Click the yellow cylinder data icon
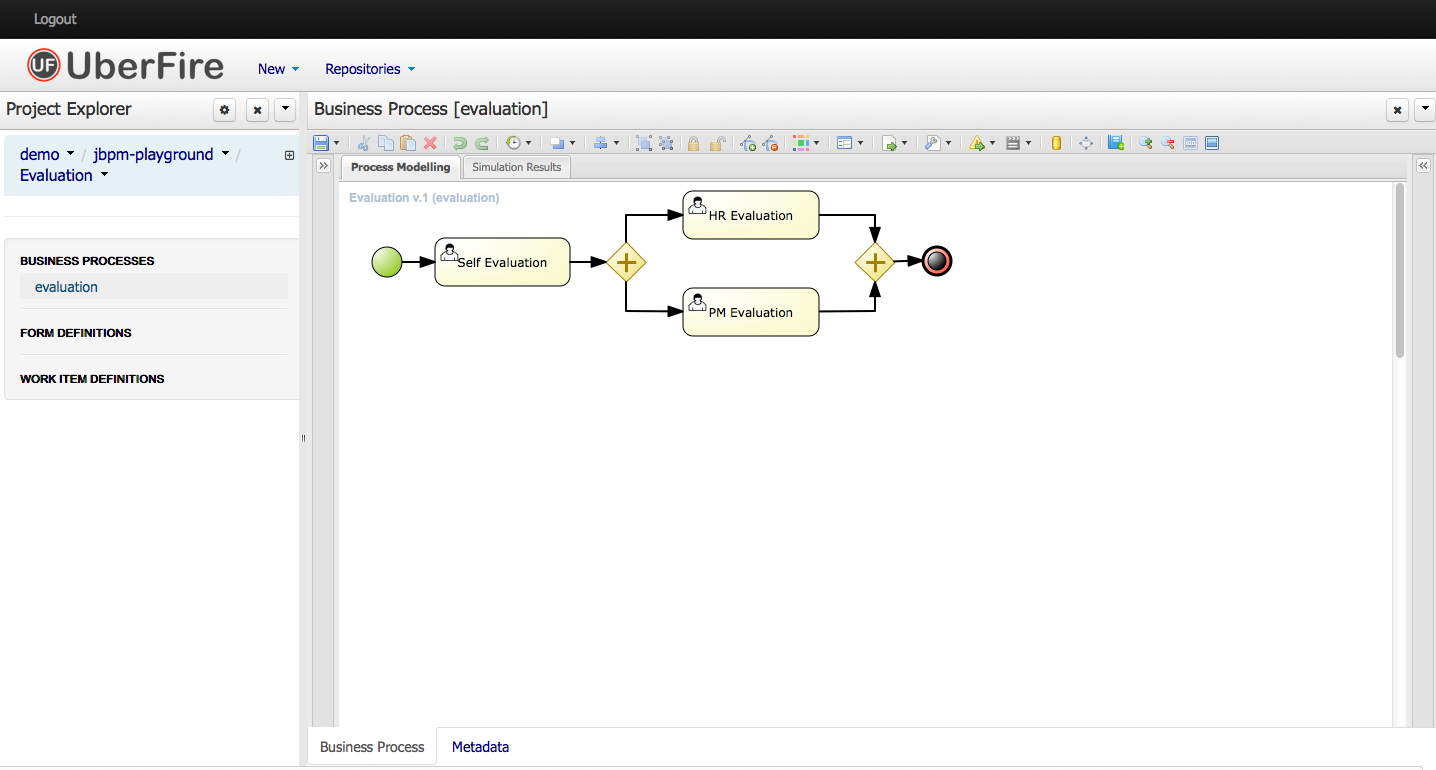The height and width of the screenshot is (770, 1436). pyautogui.click(x=1056, y=143)
